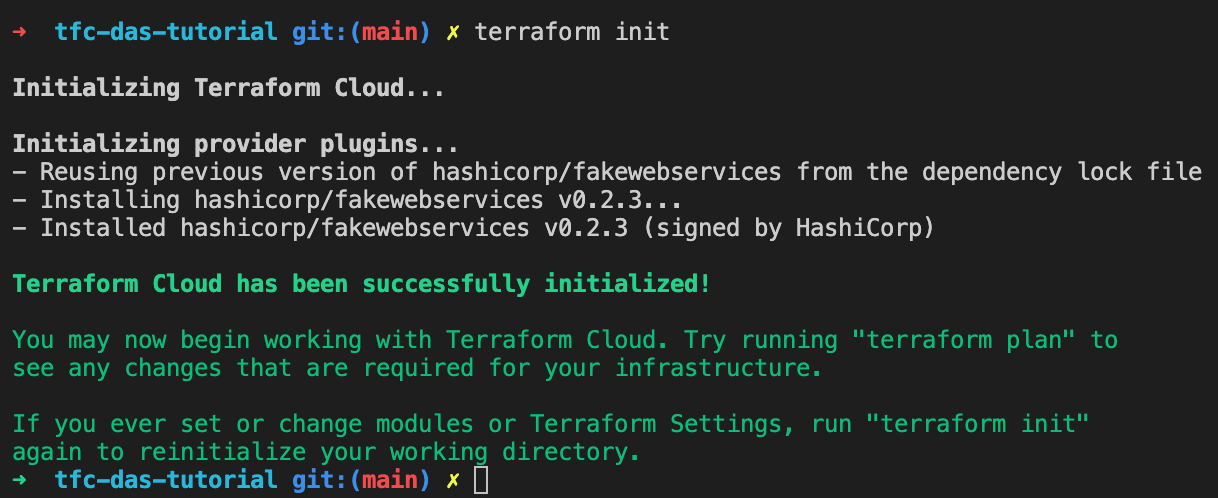The image size is (1218, 498).
Task: Click the terminal cursor block at the prompt
Action: (x=482, y=481)
